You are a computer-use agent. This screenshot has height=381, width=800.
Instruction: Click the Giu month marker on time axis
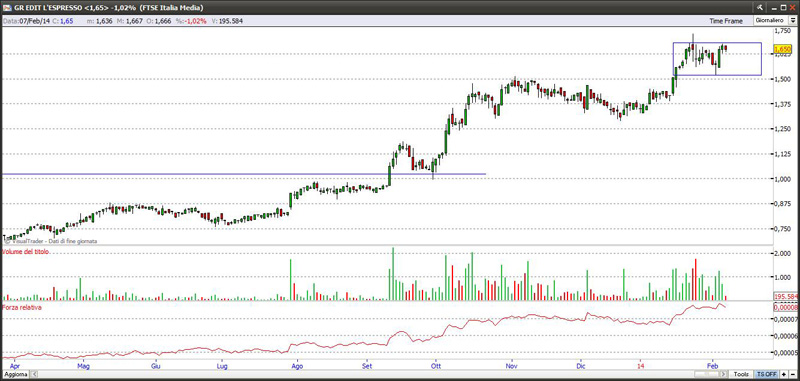[x=156, y=366]
